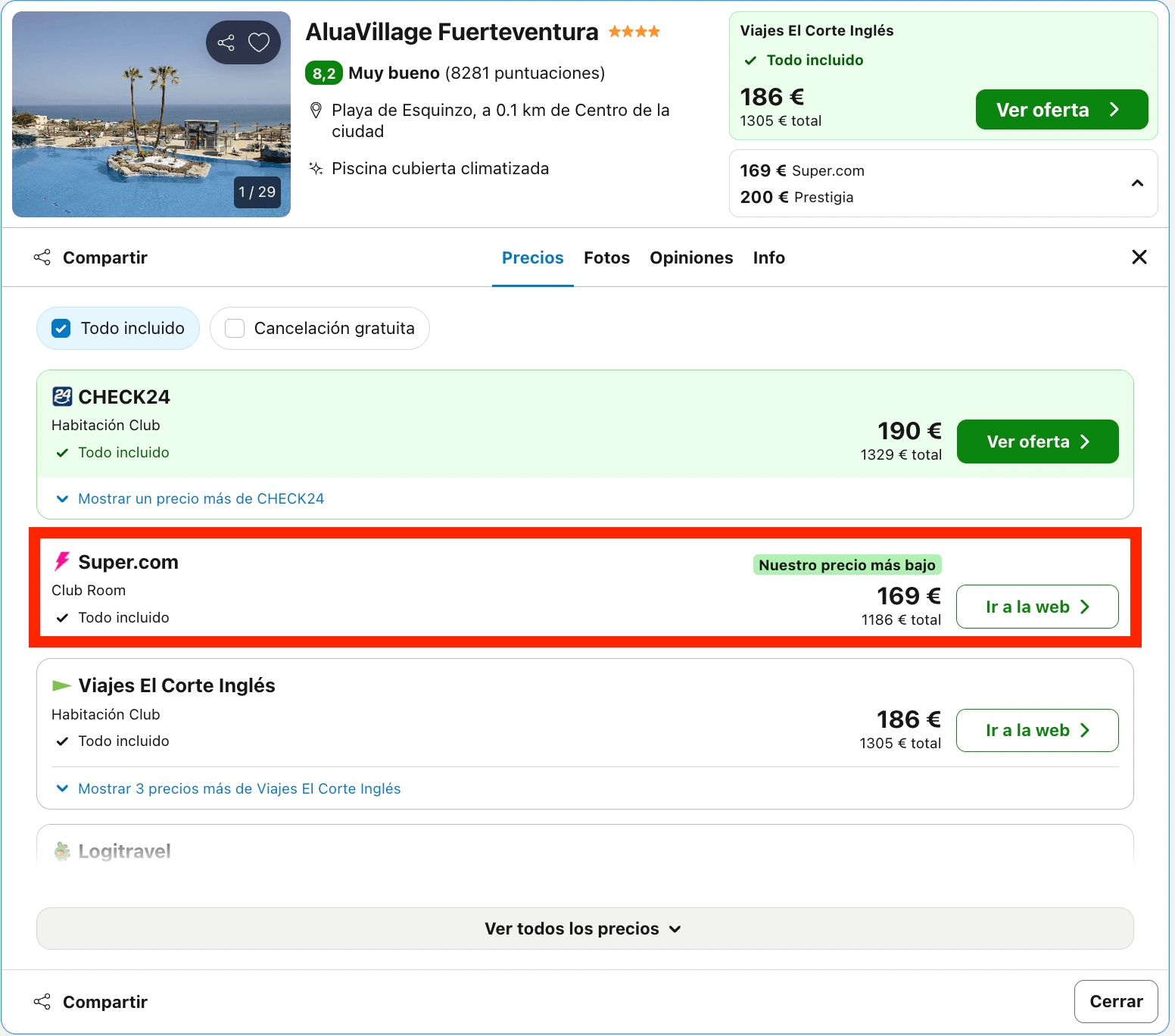The width and height of the screenshot is (1175, 1036).
Task: Click the 8,2 rating badge
Action: (324, 73)
